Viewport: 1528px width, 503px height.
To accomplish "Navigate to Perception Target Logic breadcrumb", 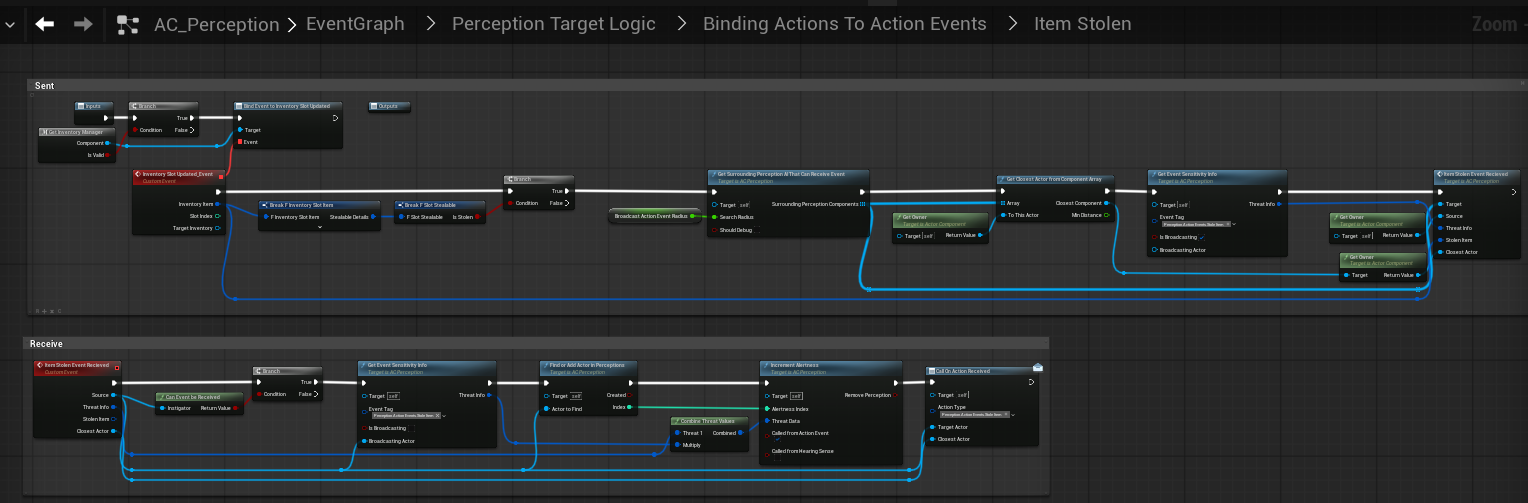I will (553, 24).
